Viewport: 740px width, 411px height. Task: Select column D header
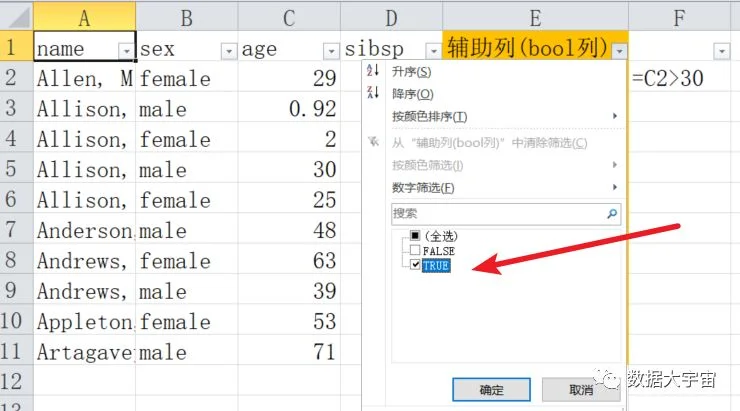tap(391, 17)
